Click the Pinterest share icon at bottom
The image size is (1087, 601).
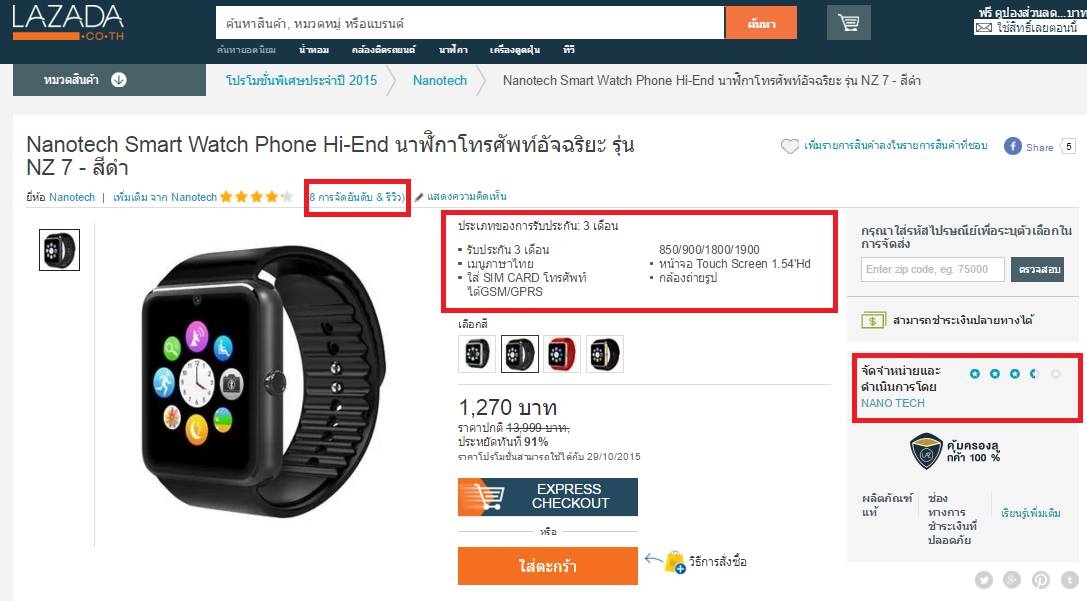tap(1041, 580)
